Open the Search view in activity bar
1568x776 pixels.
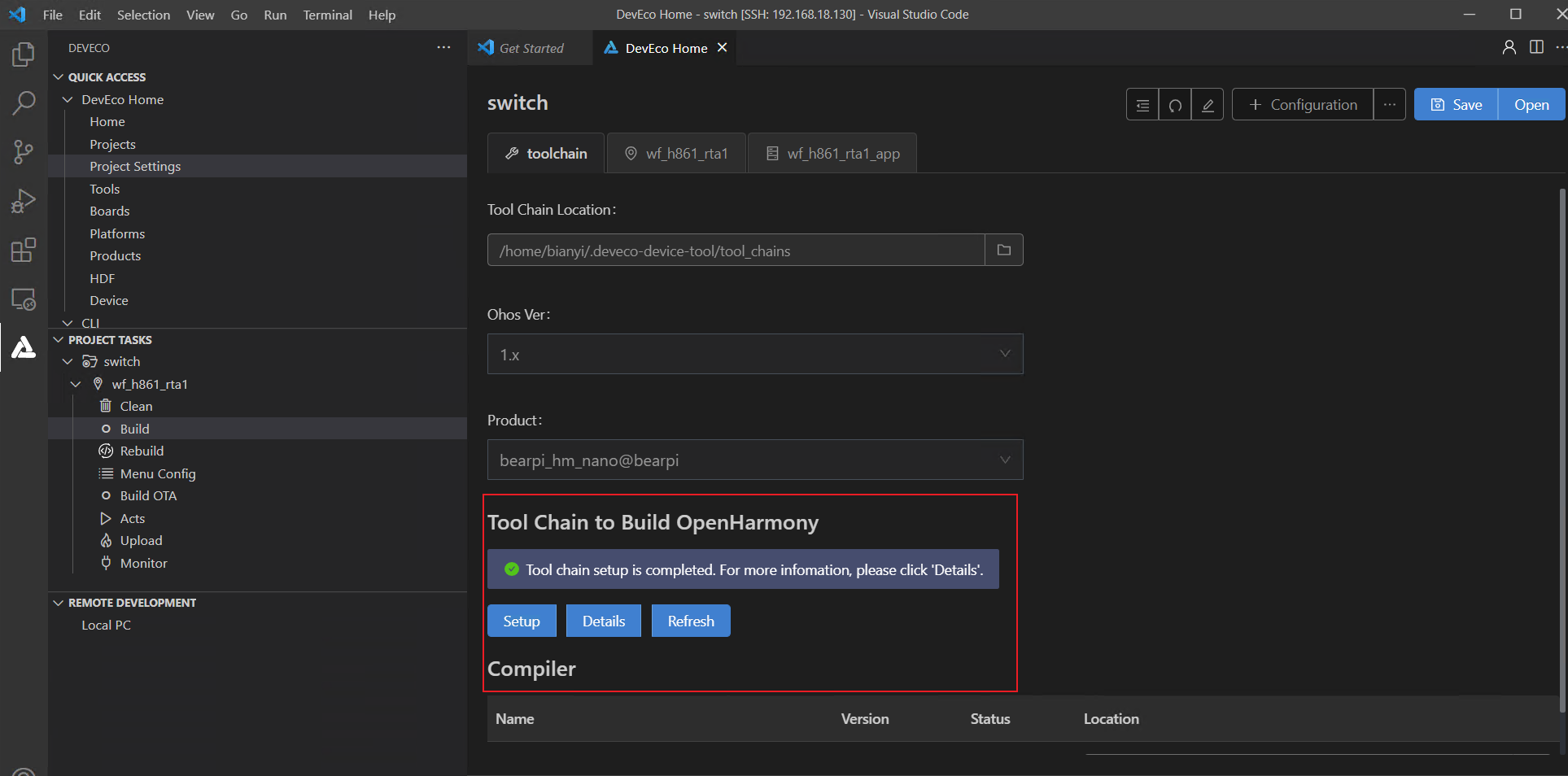point(24,103)
